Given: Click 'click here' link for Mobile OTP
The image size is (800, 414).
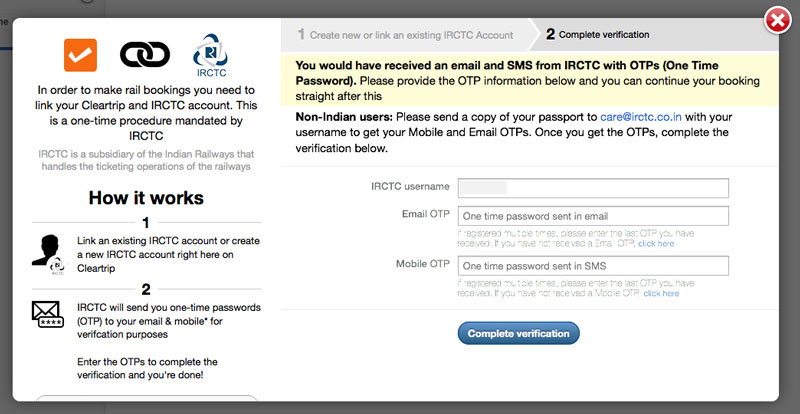Looking at the screenshot, I should 661,294.
